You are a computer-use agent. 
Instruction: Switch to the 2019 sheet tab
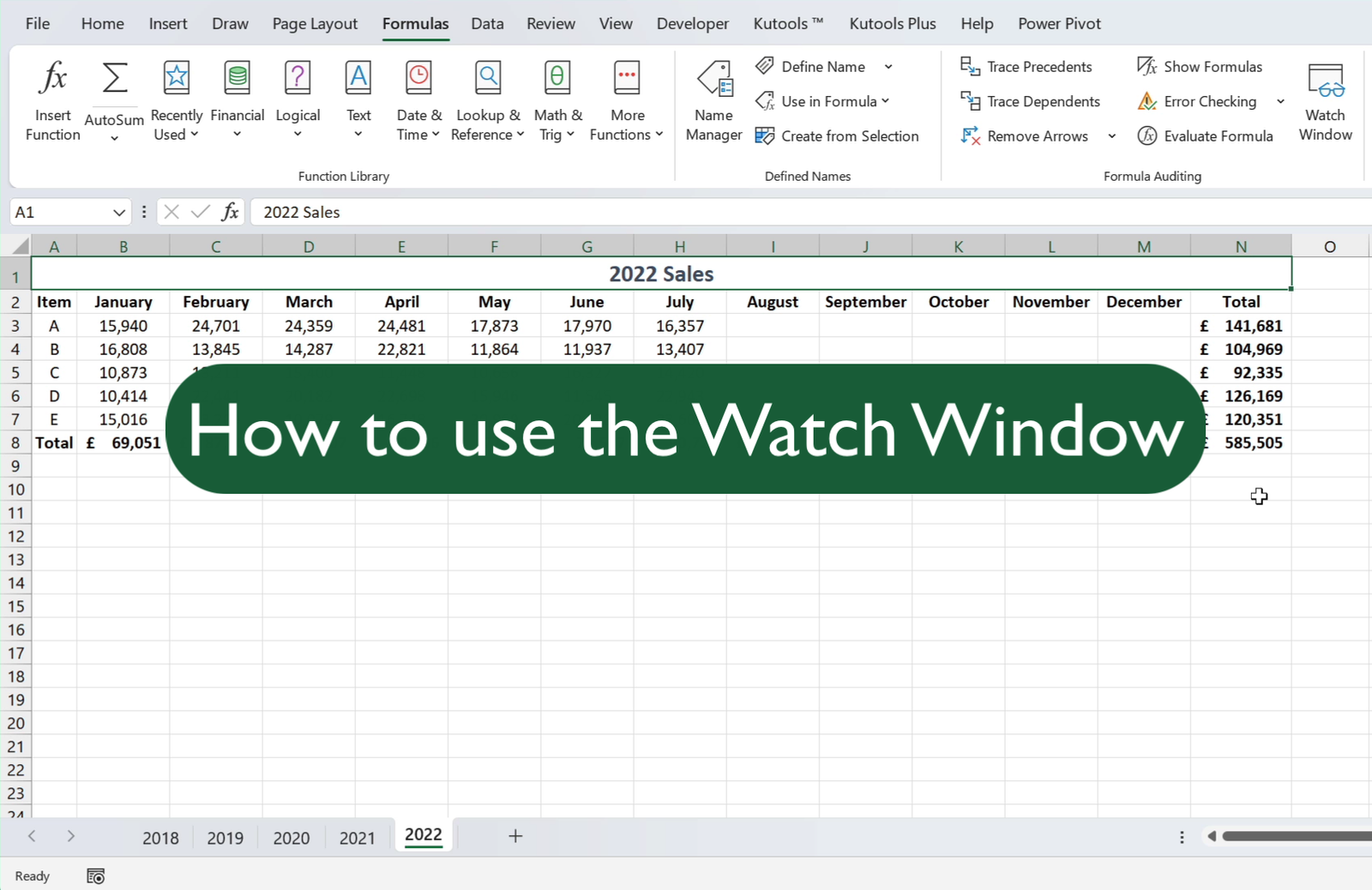(225, 838)
